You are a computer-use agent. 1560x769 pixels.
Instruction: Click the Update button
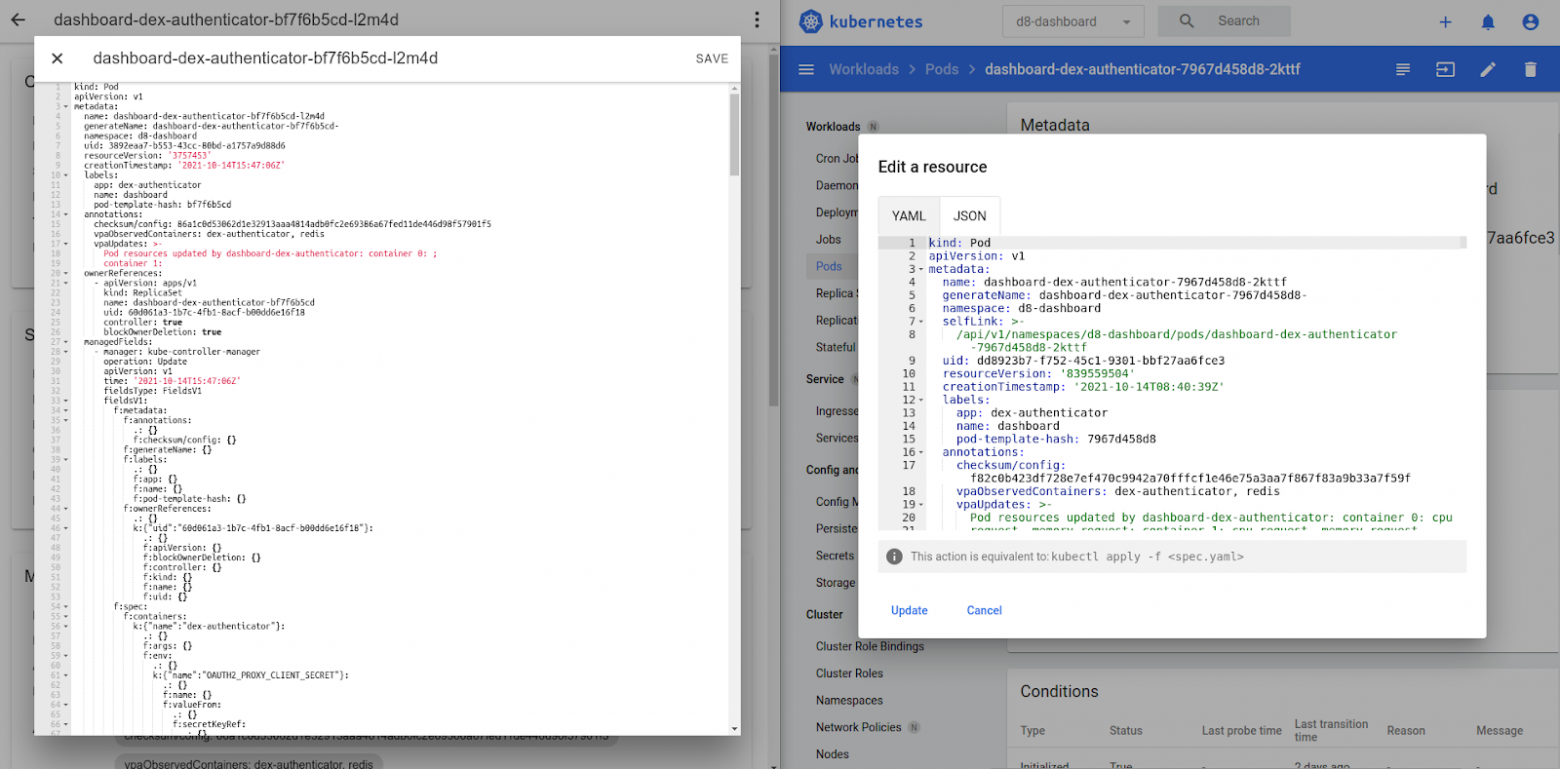click(x=909, y=610)
